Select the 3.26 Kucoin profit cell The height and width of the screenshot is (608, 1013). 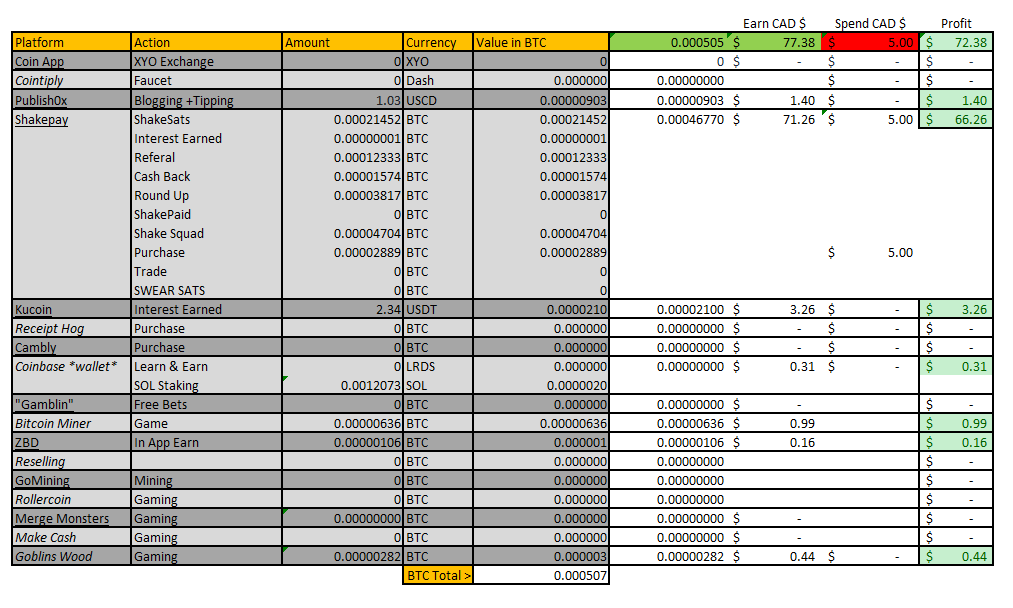click(x=956, y=309)
